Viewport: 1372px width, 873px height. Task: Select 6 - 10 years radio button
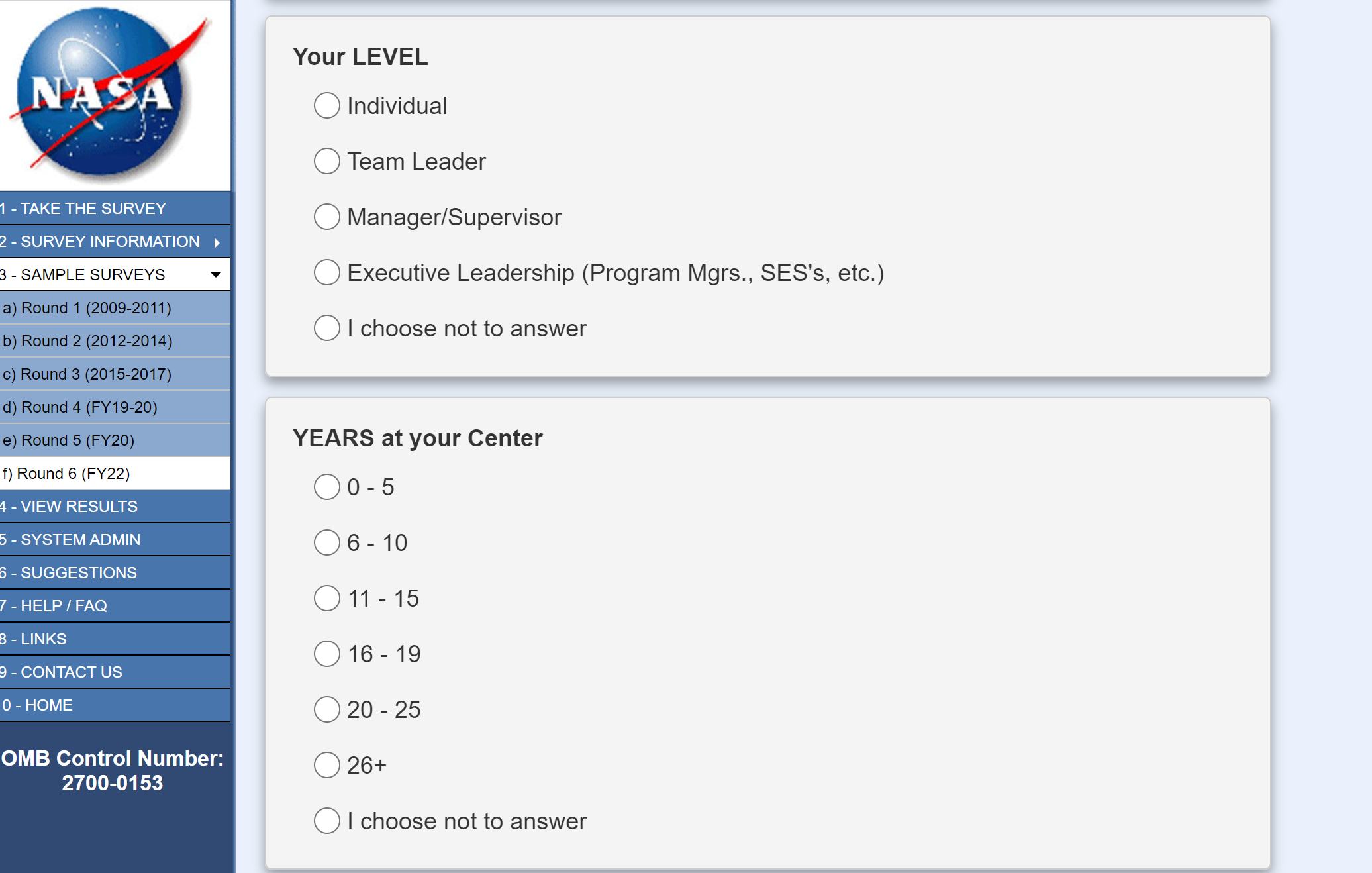coord(327,542)
